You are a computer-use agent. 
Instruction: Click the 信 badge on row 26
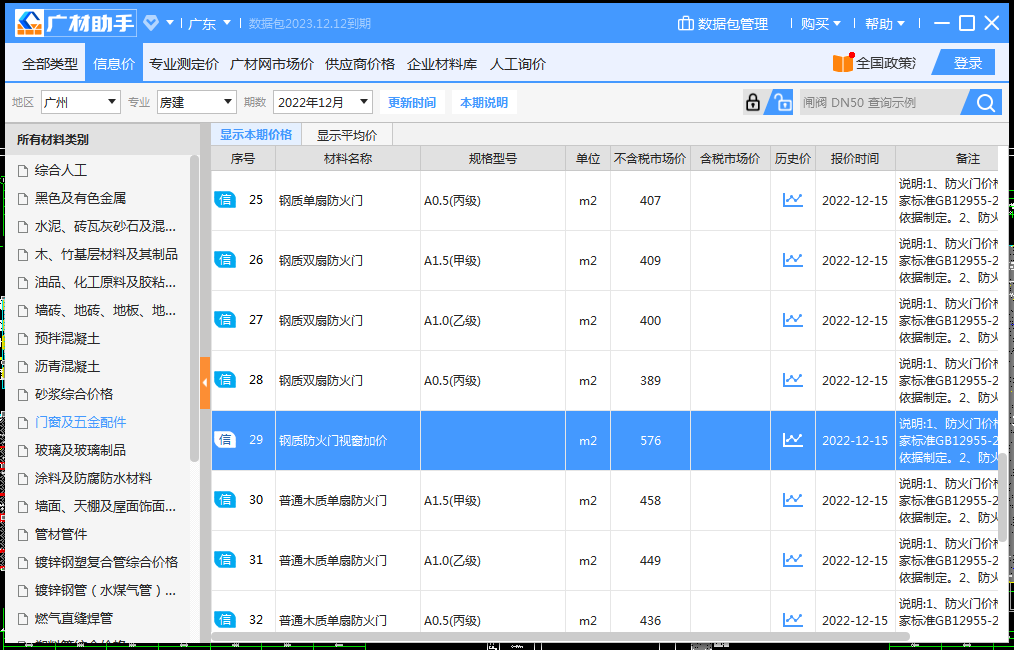225,259
